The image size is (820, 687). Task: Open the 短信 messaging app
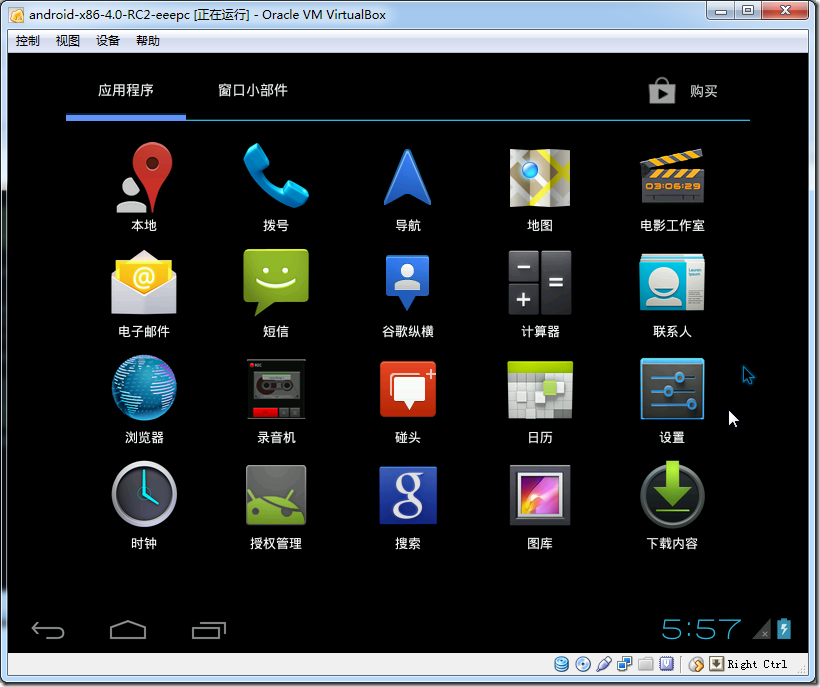tap(276, 293)
